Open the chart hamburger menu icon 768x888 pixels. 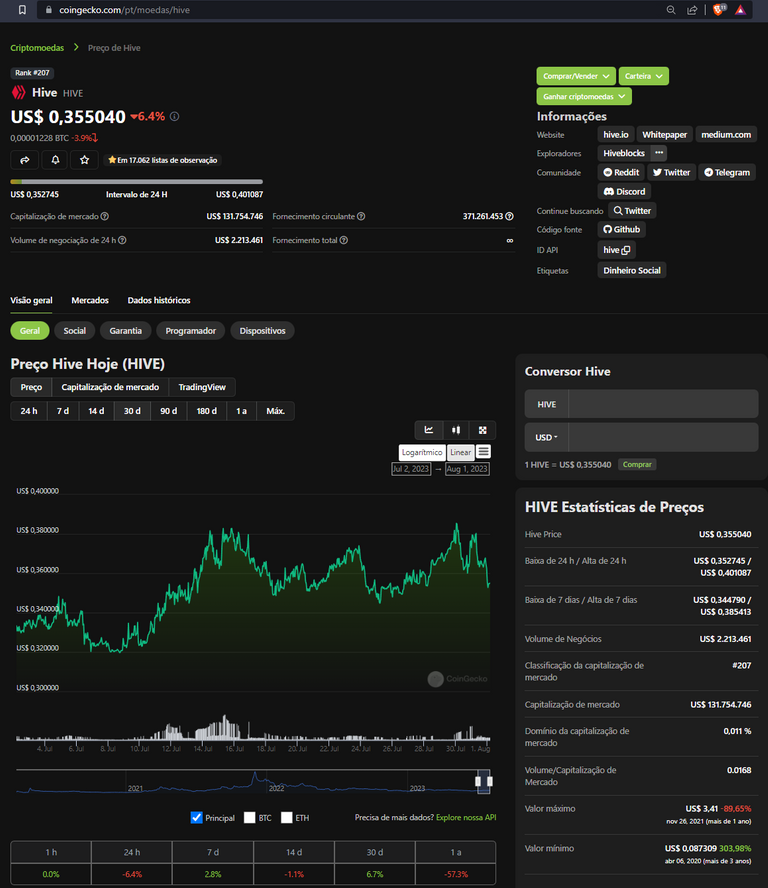484,451
